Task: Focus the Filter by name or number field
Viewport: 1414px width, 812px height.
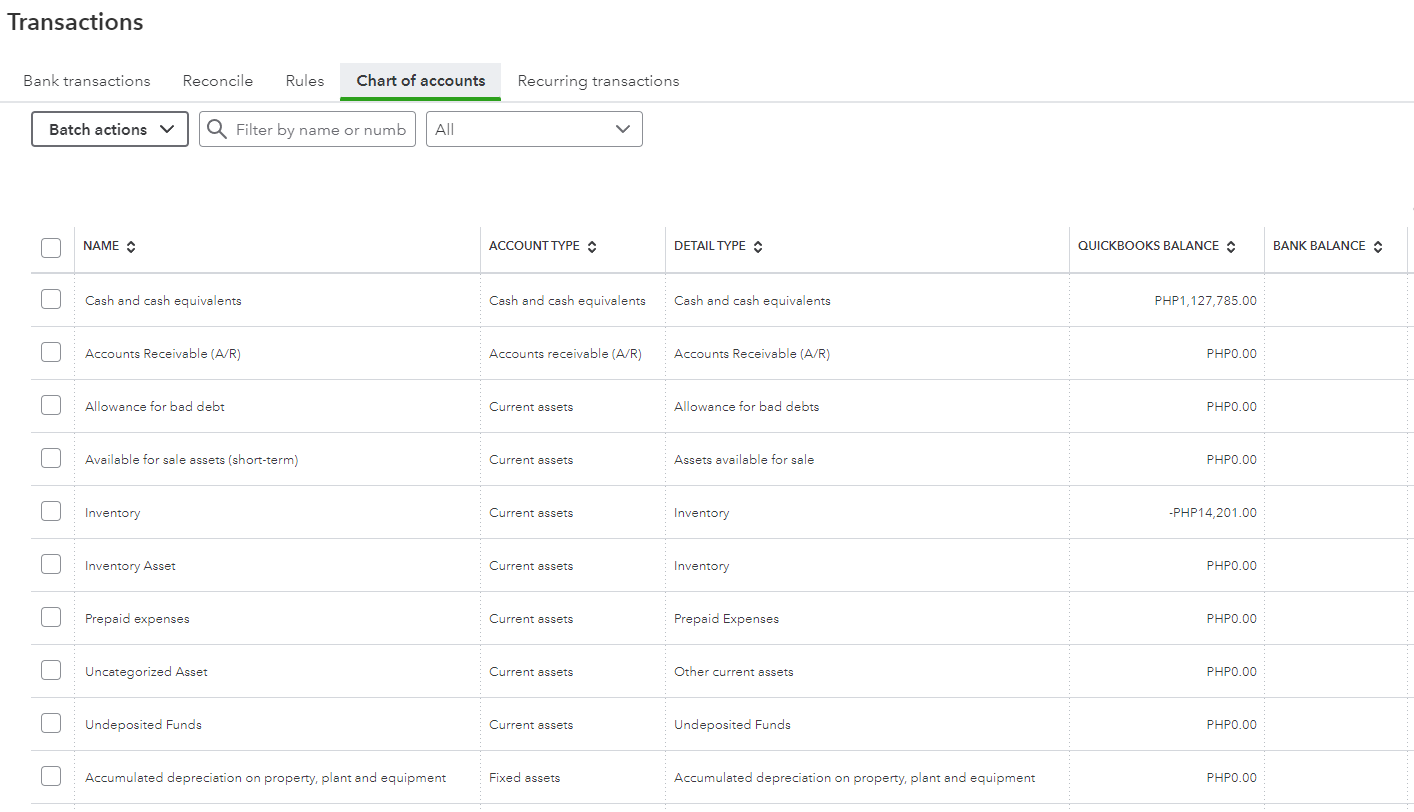Action: pyautogui.click(x=320, y=130)
